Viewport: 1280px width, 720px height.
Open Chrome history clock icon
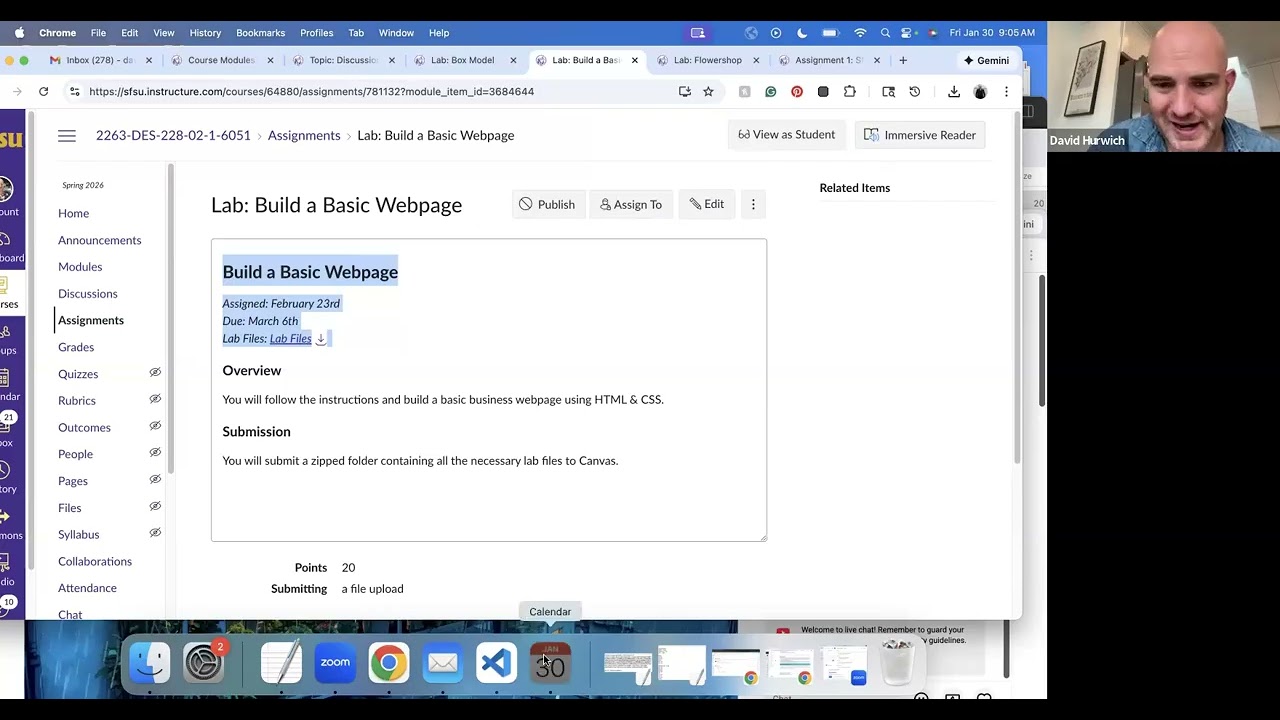tap(914, 91)
